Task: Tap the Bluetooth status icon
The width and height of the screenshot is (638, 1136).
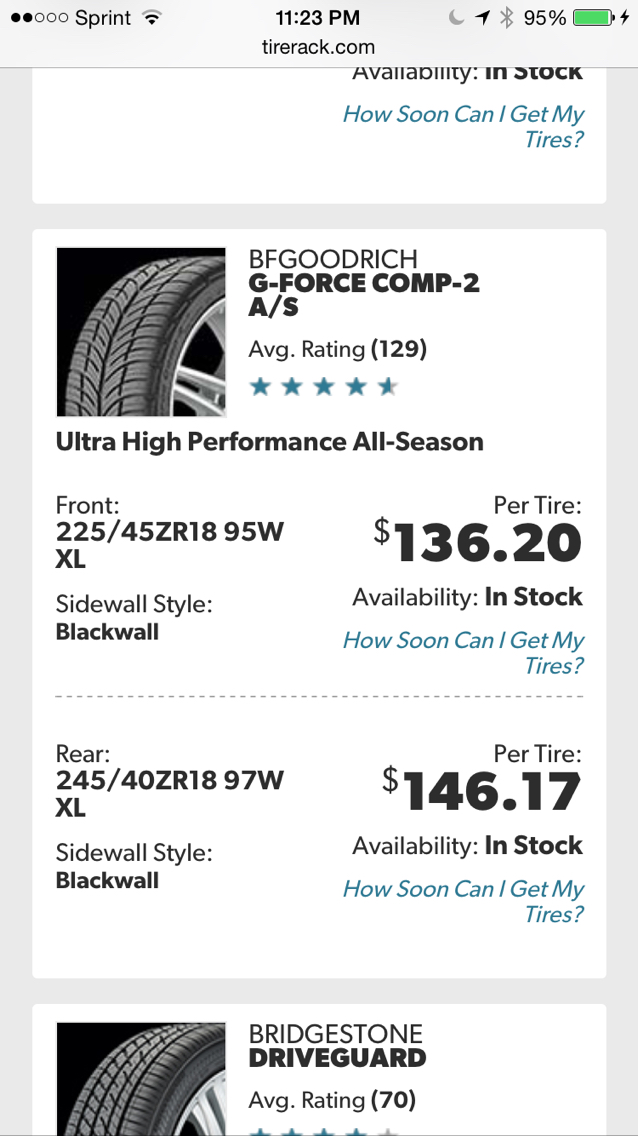Action: (x=507, y=18)
